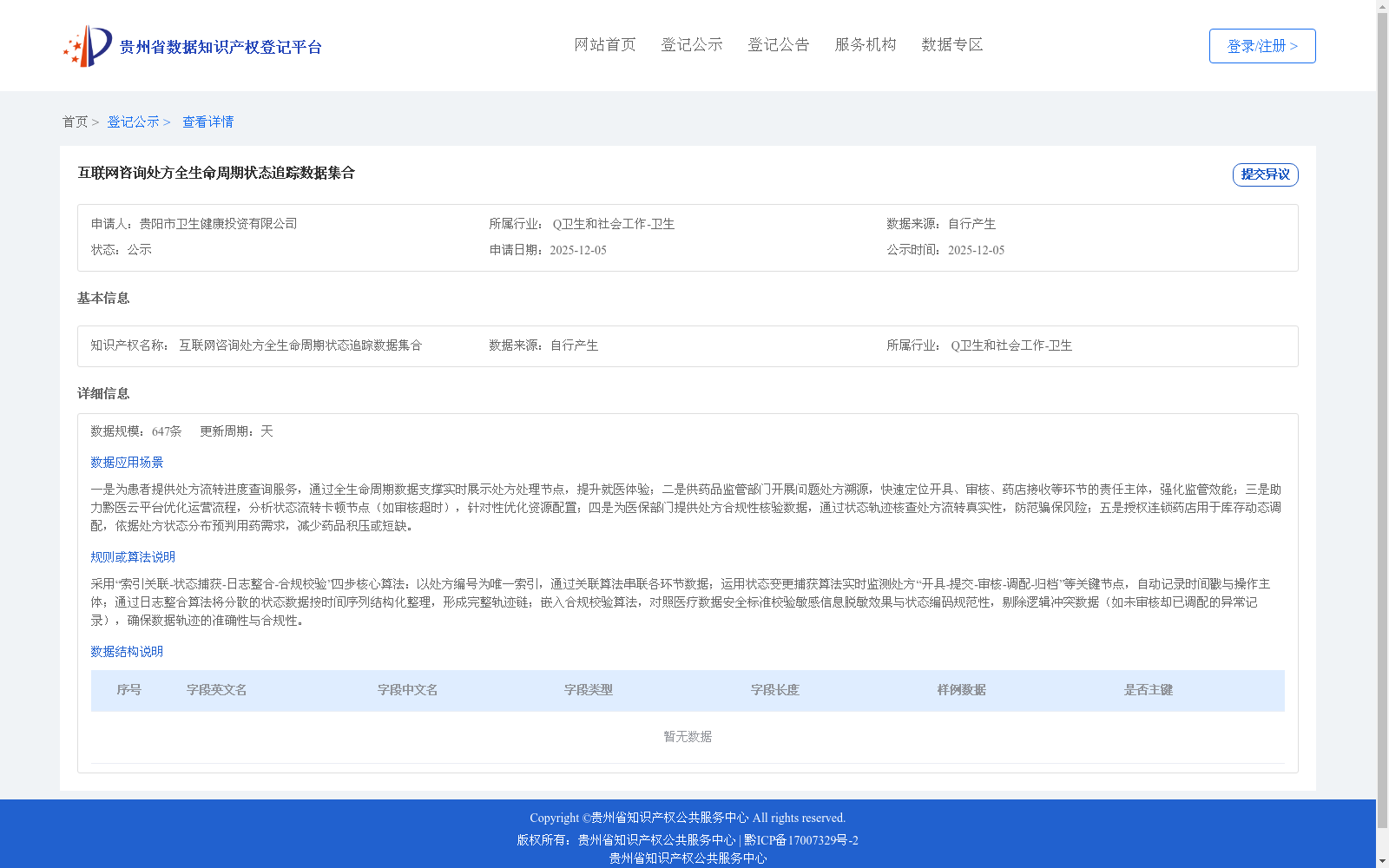Click the 数据结构说明 heading

pyautogui.click(x=127, y=652)
